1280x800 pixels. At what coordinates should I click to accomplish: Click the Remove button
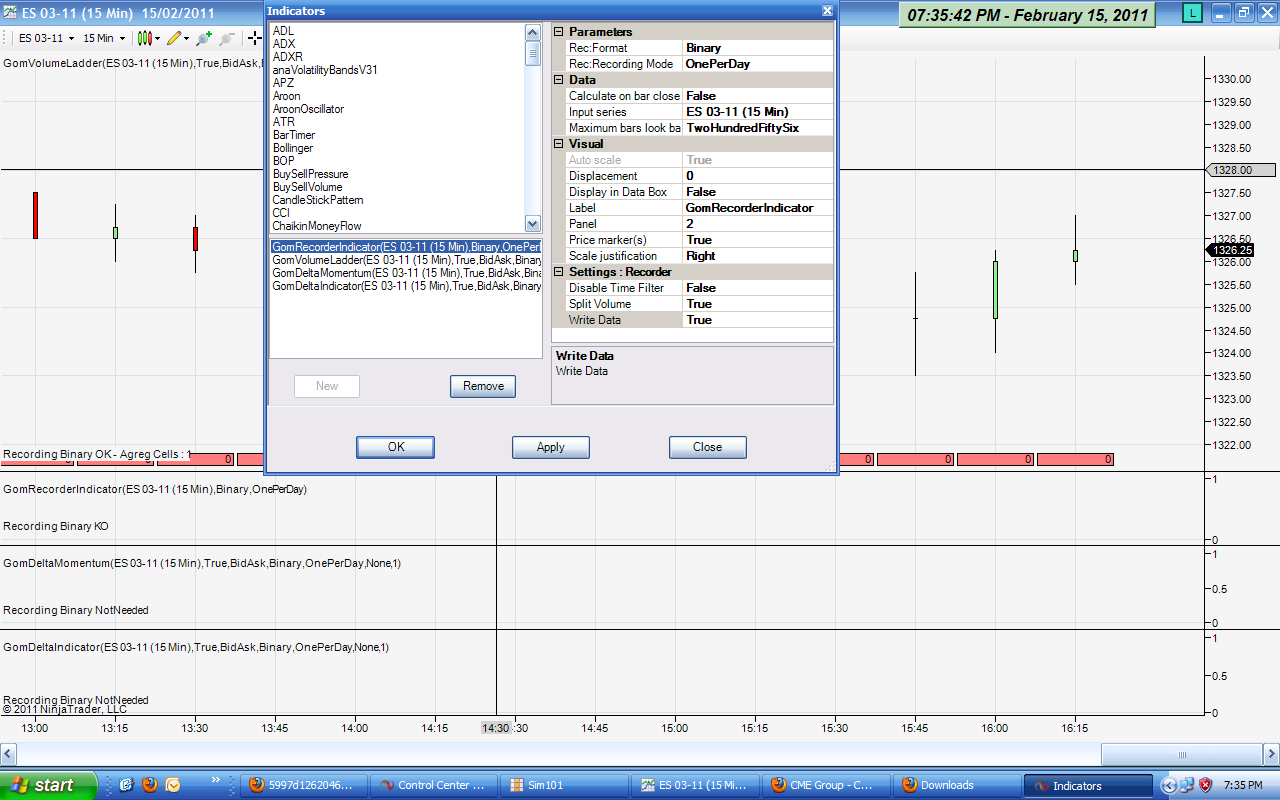pyautogui.click(x=483, y=386)
